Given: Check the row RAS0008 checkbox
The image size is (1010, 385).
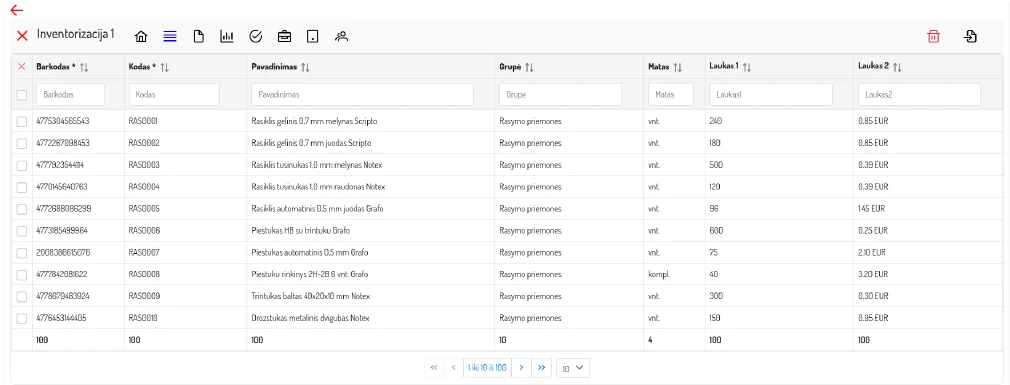Looking at the screenshot, I should 22,274.
